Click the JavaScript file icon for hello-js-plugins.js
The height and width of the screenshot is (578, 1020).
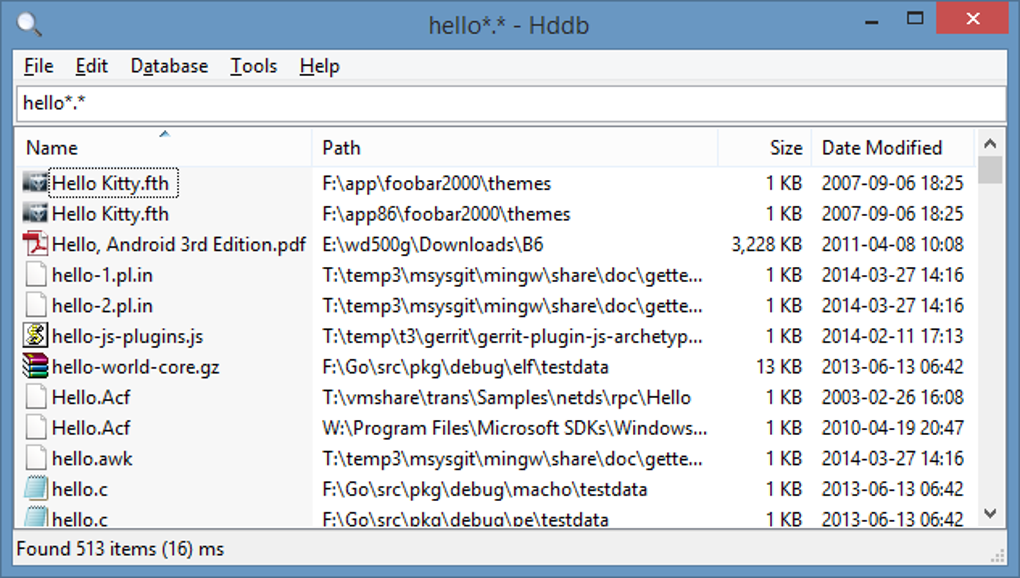(x=35, y=336)
